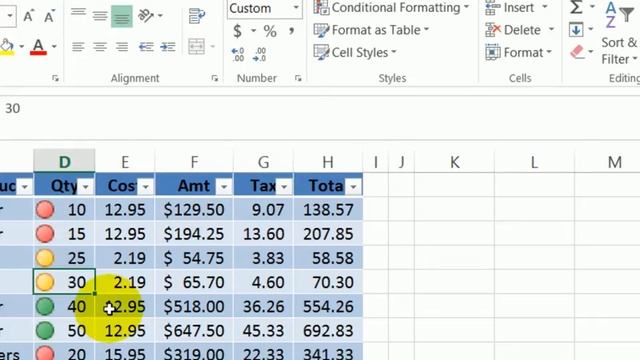The width and height of the screenshot is (640, 360).
Task: Open the Font dialog launcher
Action: (x=56, y=78)
